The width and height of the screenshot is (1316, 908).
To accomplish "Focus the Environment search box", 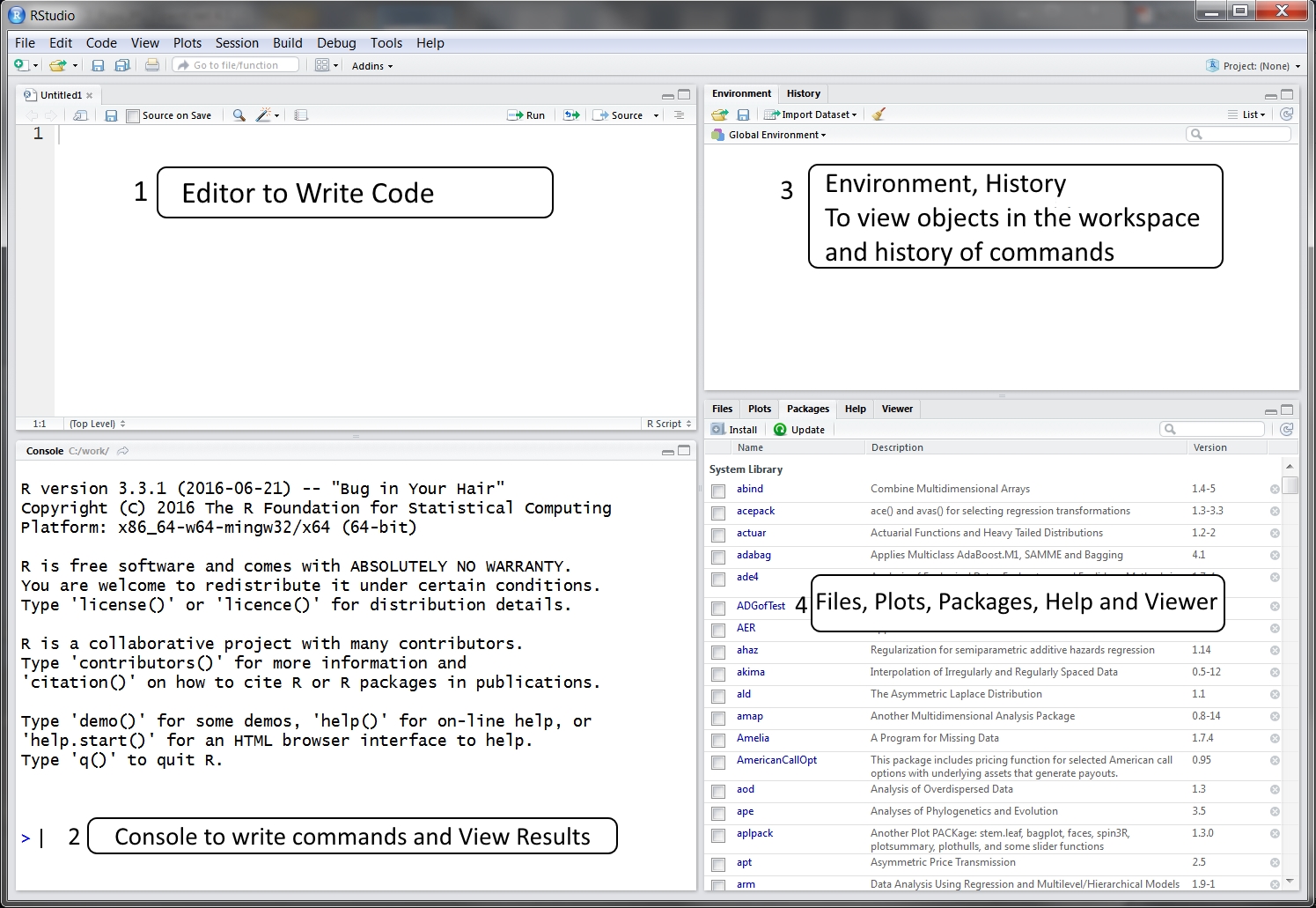I will click(x=1239, y=134).
